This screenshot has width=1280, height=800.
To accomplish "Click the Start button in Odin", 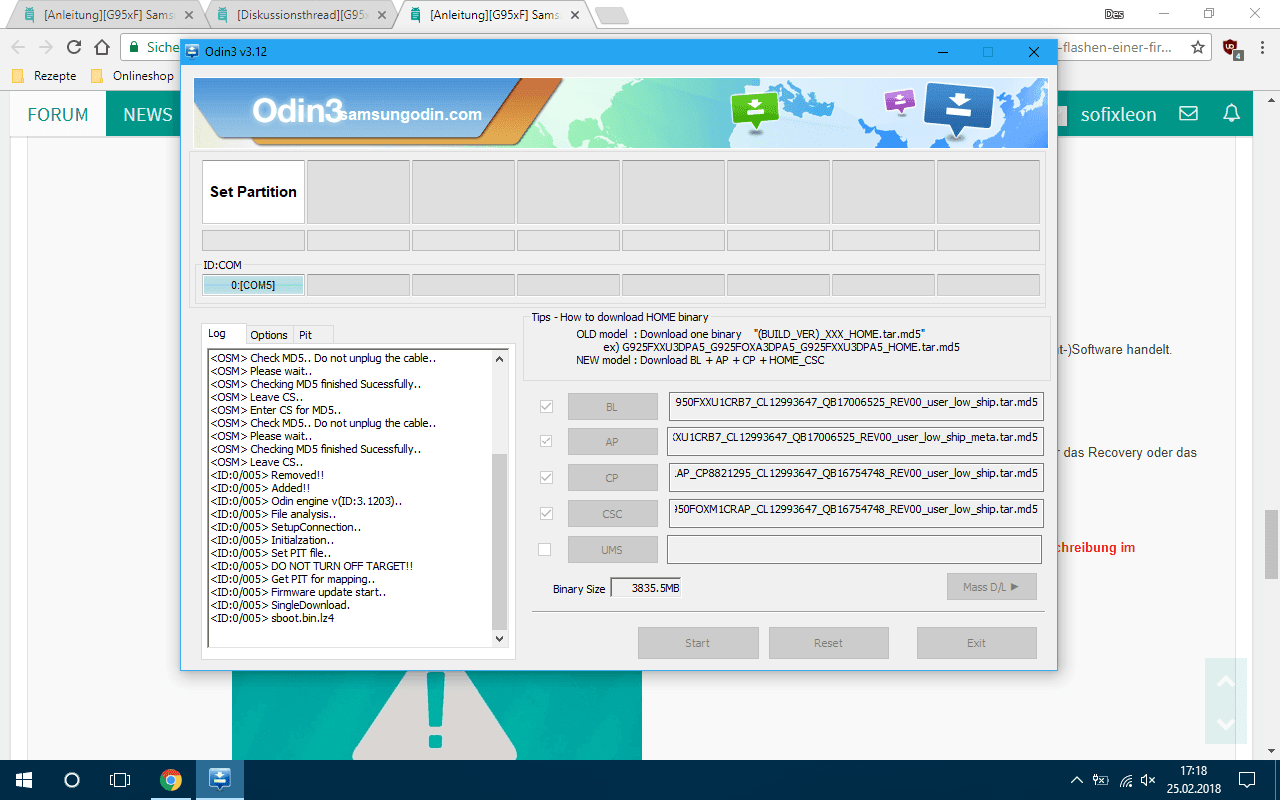I will coord(698,643).
